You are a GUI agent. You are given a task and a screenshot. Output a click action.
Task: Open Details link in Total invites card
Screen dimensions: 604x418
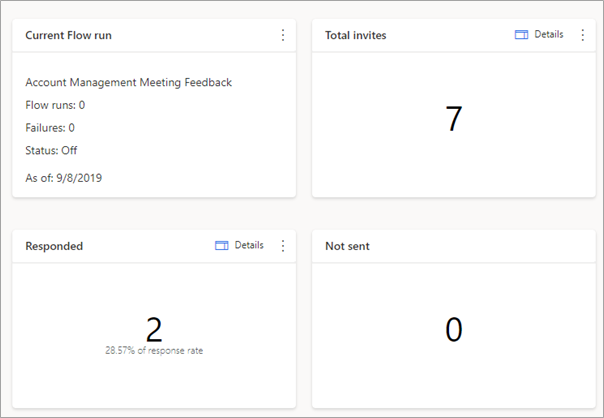[x=549, y=34]
